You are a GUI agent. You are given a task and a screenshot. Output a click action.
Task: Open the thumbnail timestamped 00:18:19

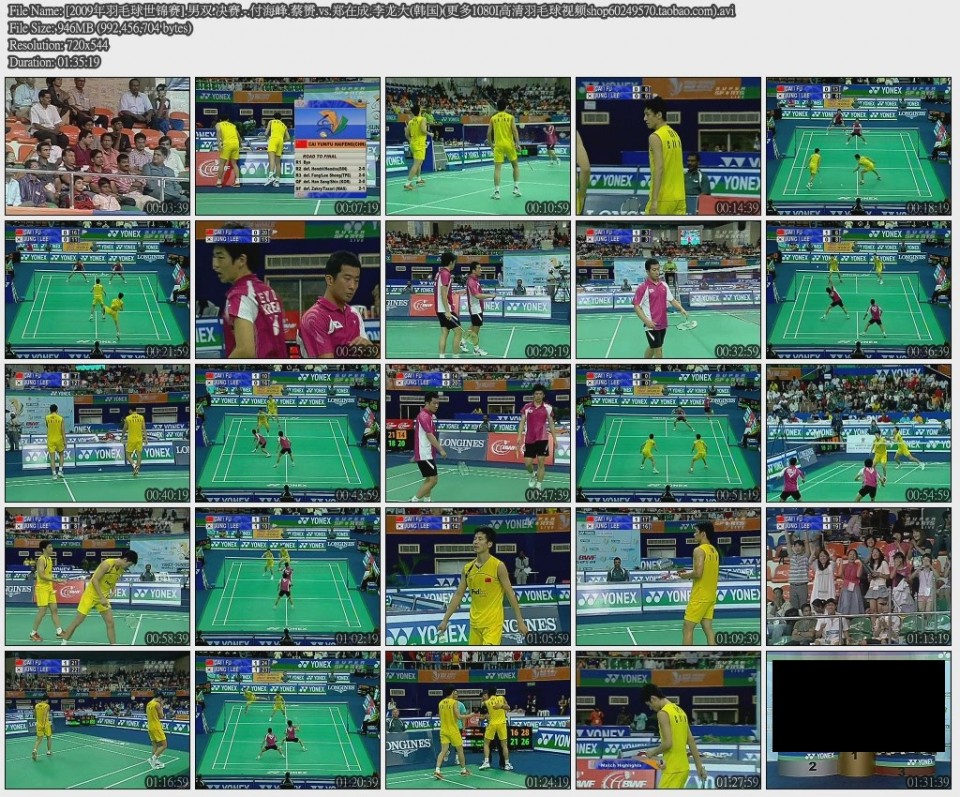coord(859,146)
